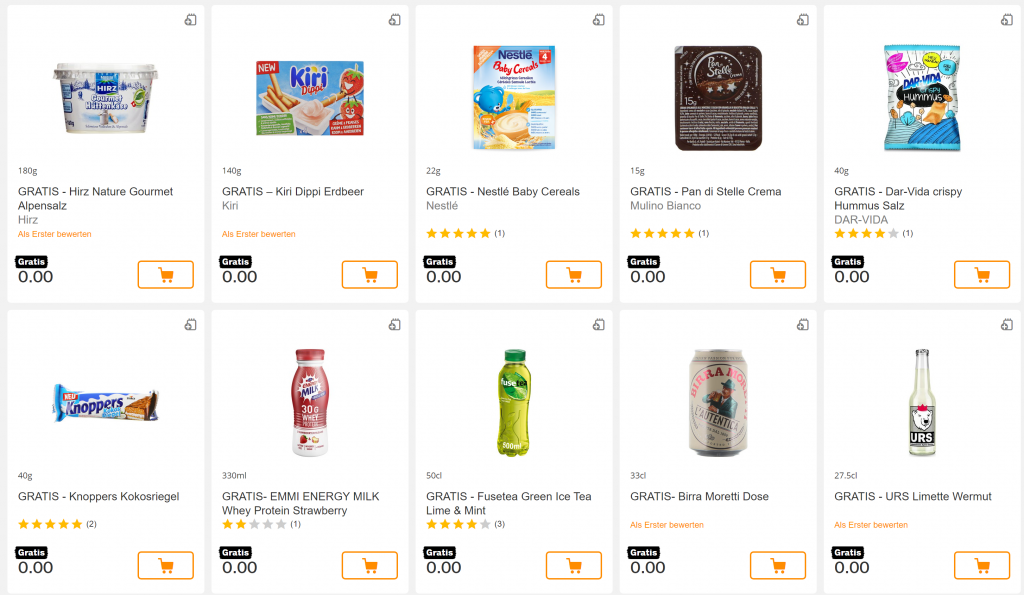Click cart button for Kiri Dippi Erdbeer
Image resolution: width=1024 pixels, height=595 pixels.
pos(369,274)
